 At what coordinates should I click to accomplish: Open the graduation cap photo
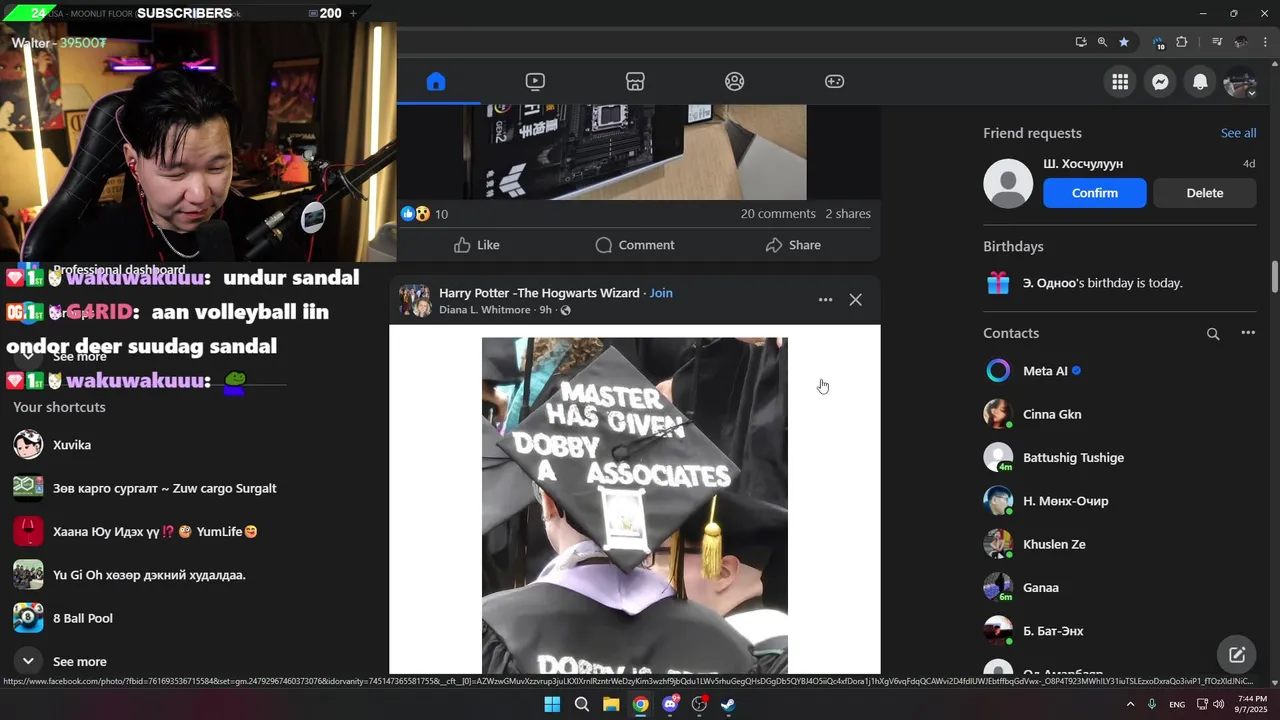pyautogui.click(x=635, y=505)
